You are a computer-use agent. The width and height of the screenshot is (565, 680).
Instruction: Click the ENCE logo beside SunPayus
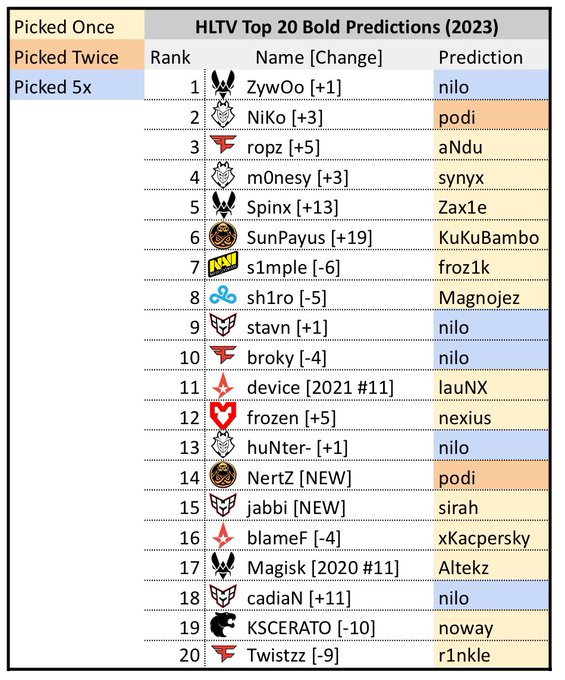tap(223, 235)
